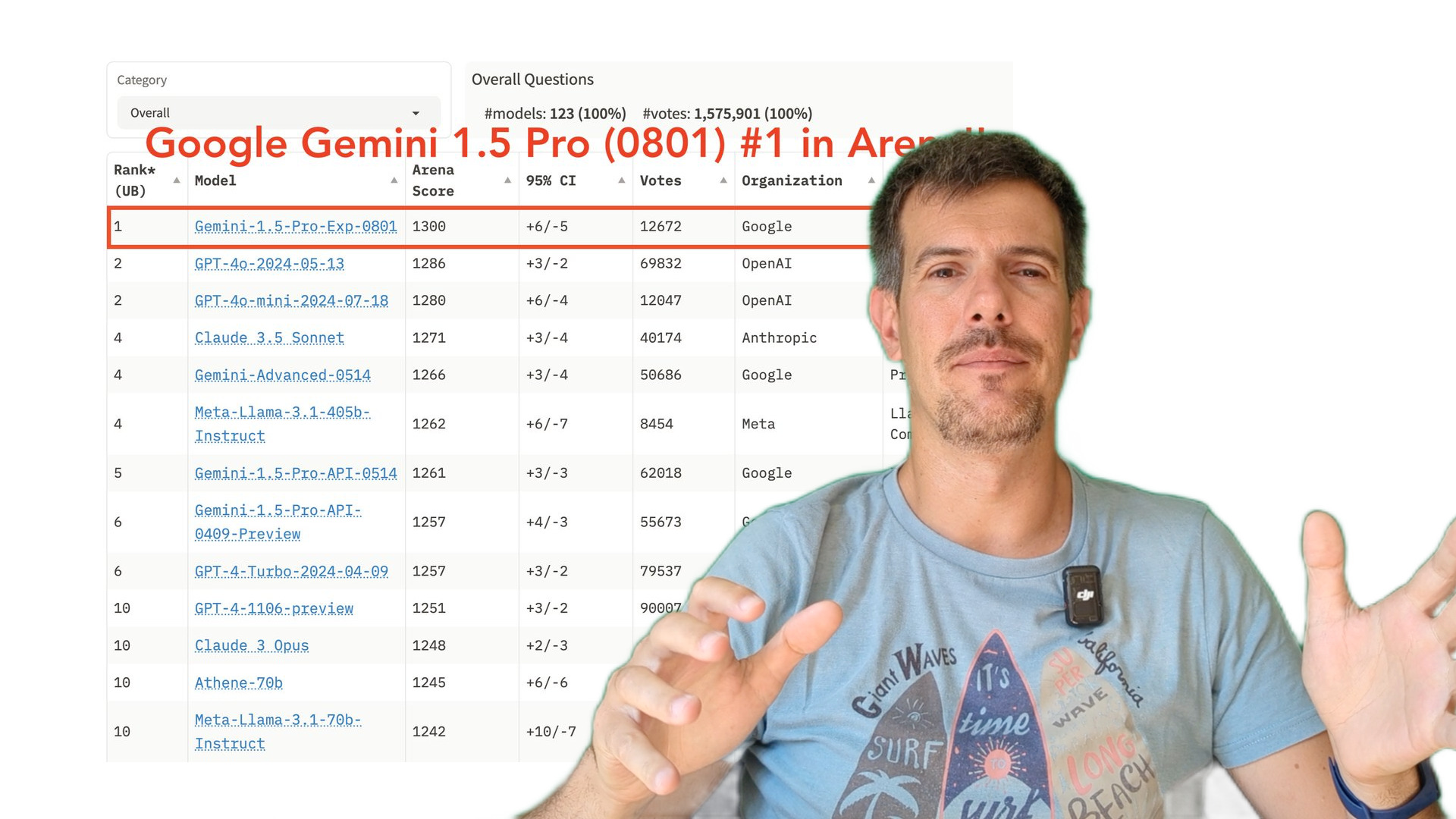
Task: Open the GPT-4o-2024-05-13 model page
Action: click(x=269, y=263)
